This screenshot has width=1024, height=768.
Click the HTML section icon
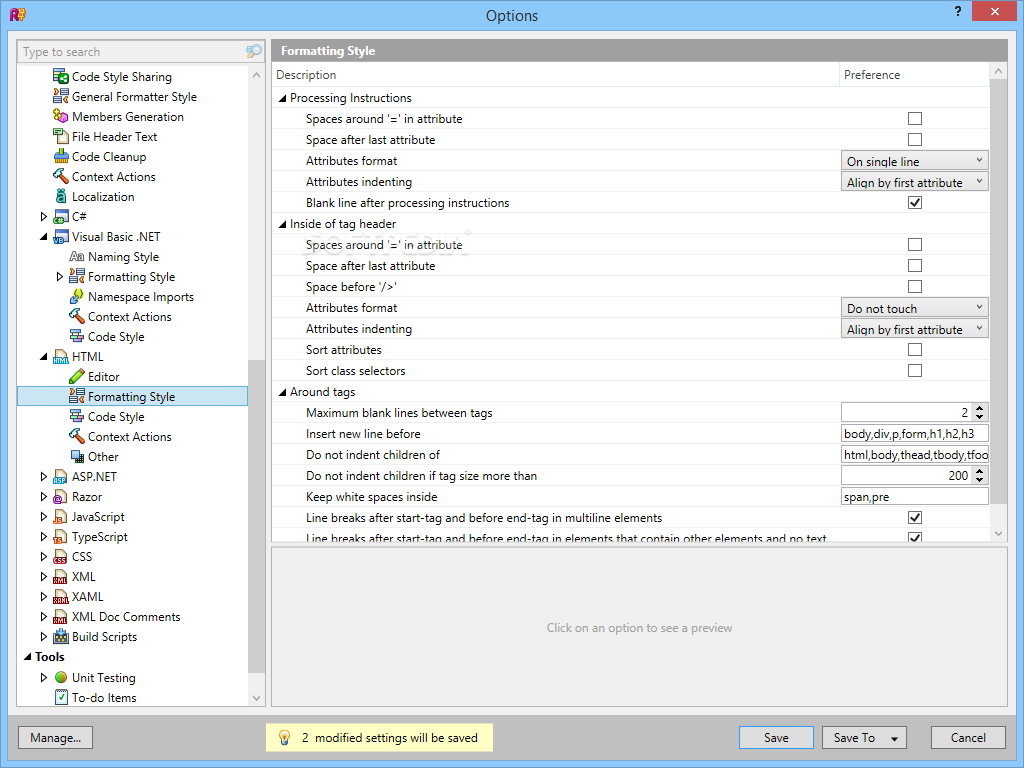(61, 357)
